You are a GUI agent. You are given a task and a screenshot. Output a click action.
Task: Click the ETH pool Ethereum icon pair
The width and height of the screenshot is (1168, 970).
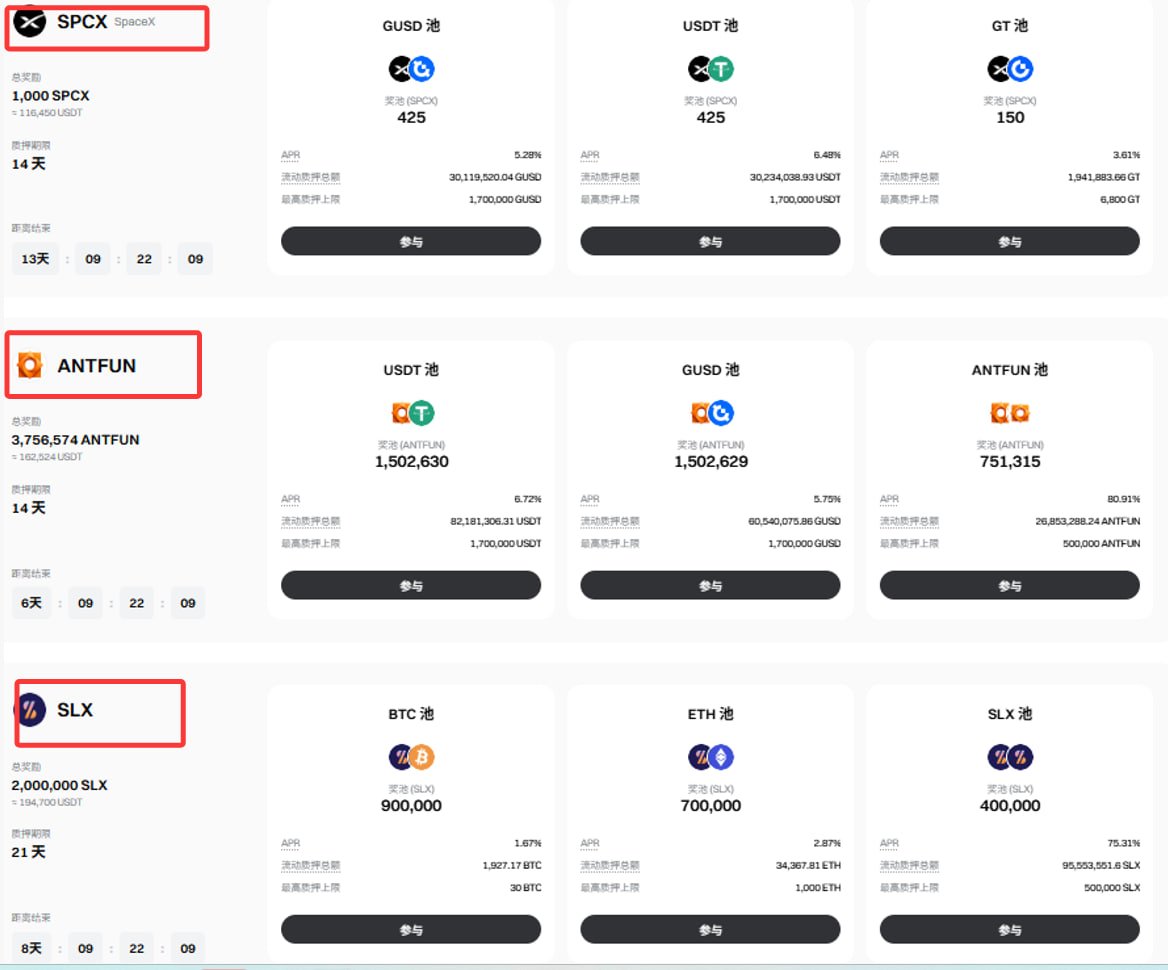[x=711, y=757]
